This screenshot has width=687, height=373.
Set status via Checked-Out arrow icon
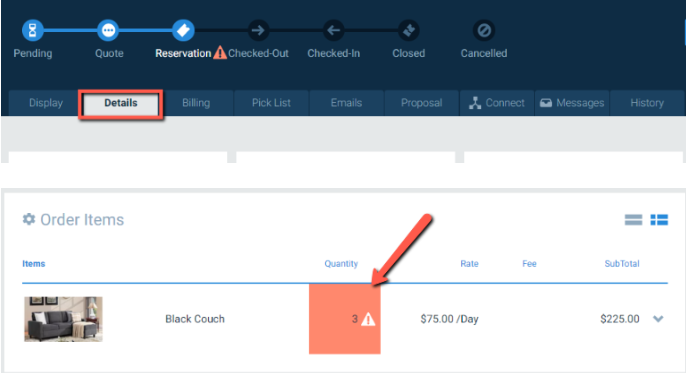tap(258, 30)
